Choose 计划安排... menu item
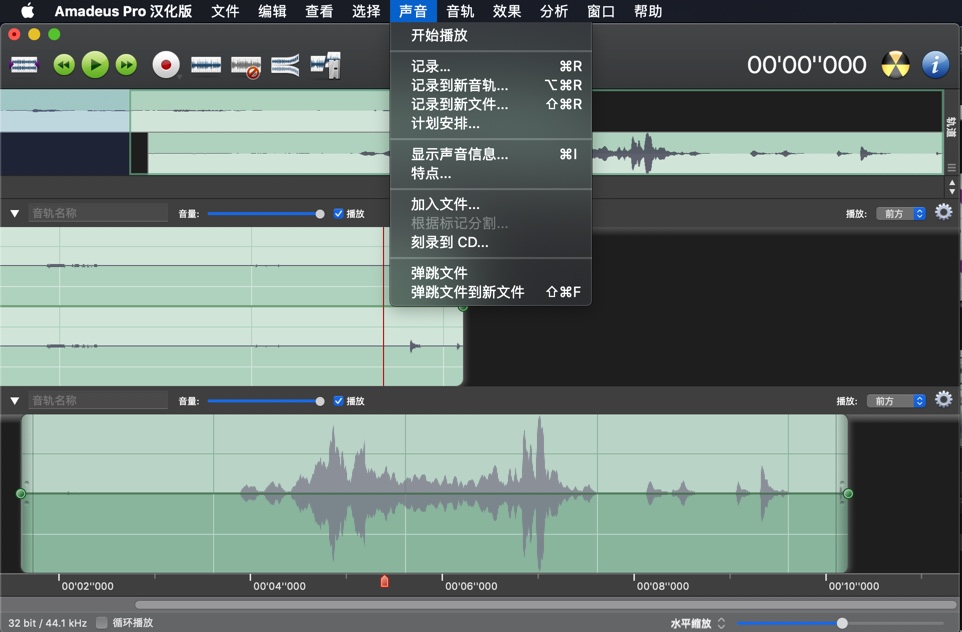The height and width of the screenshot is (632, 962). point(491,123)
